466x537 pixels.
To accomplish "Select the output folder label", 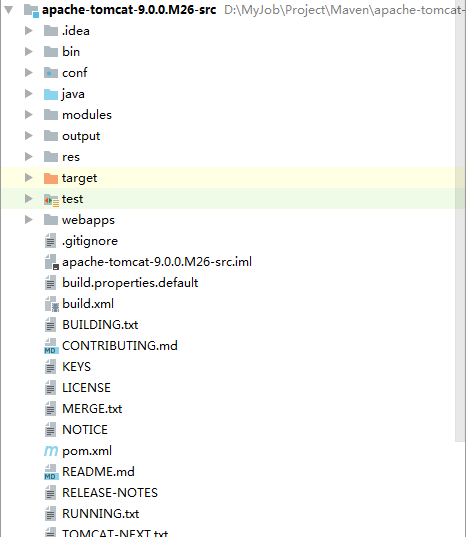I will (81, 136).
